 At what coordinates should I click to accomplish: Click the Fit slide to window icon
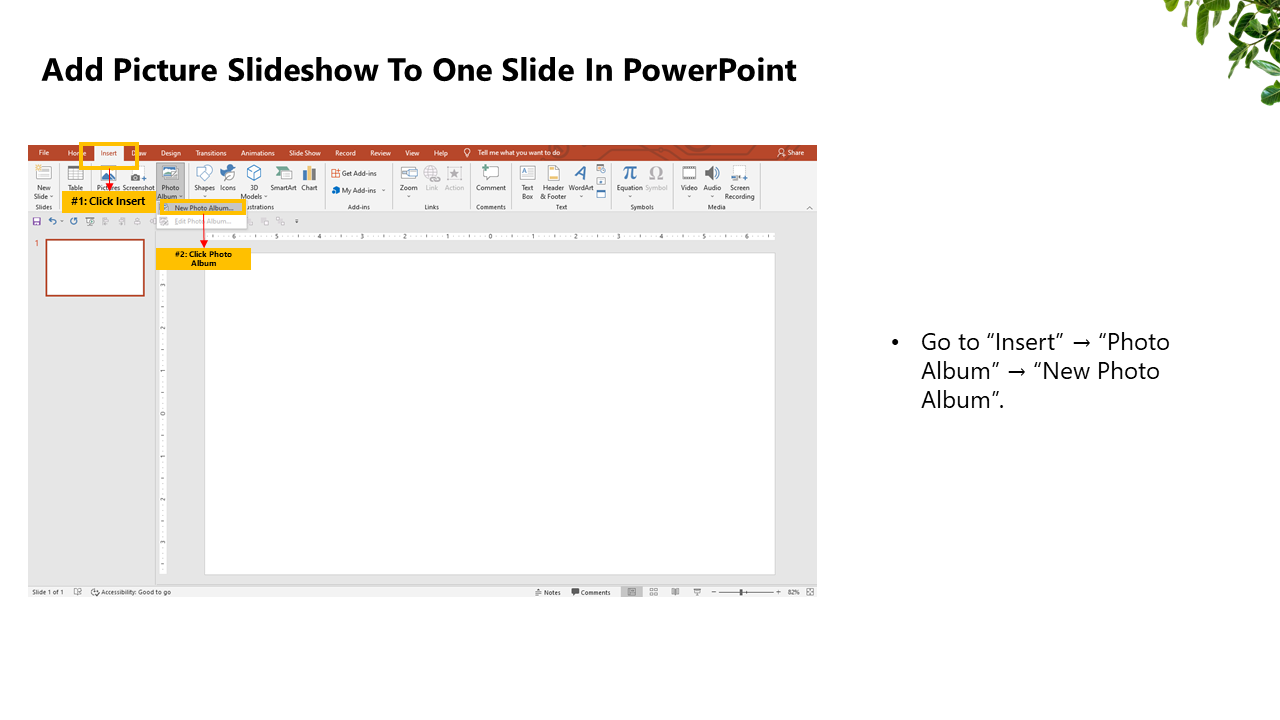[810, 592]
